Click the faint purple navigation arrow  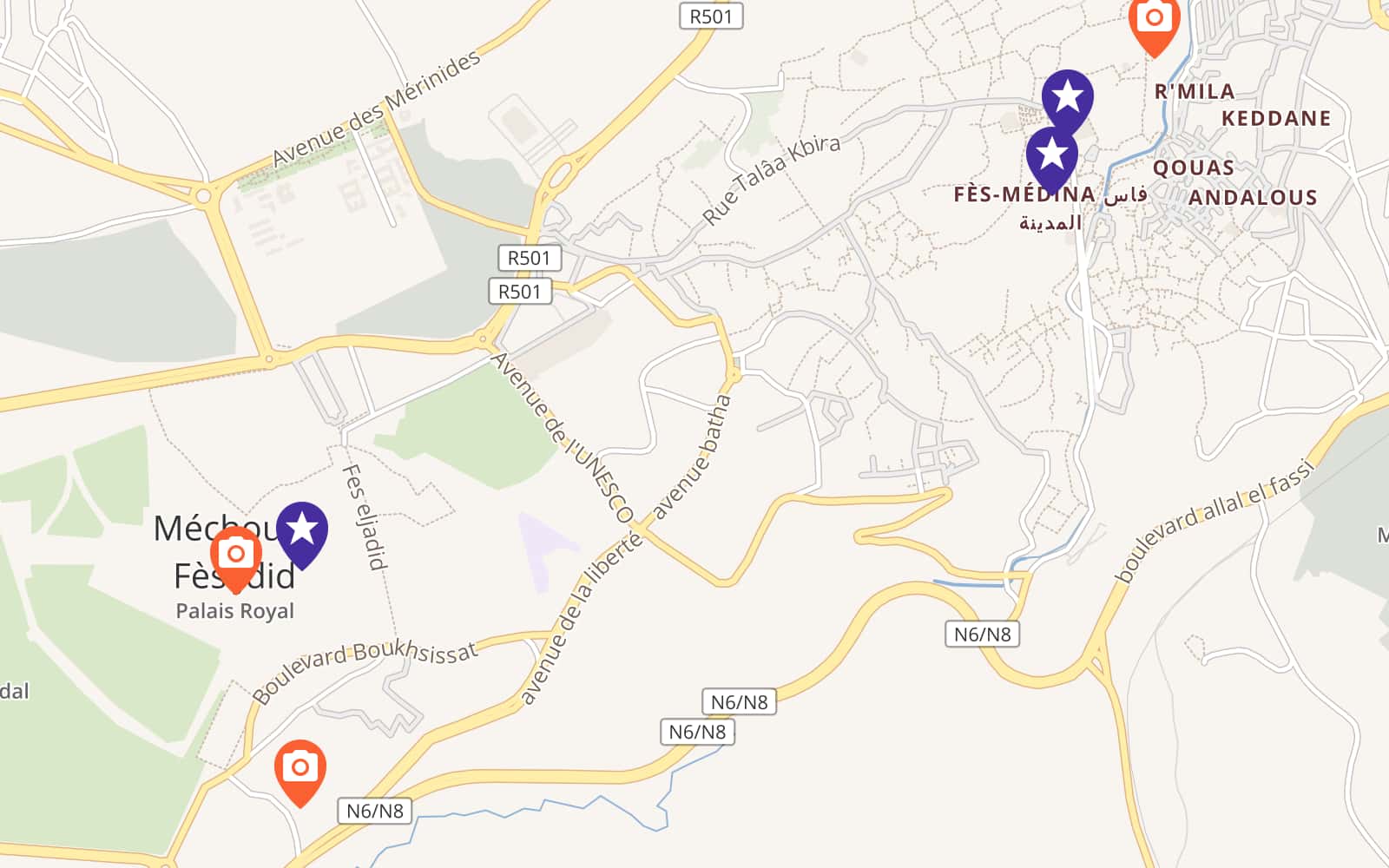click(544, 545)
